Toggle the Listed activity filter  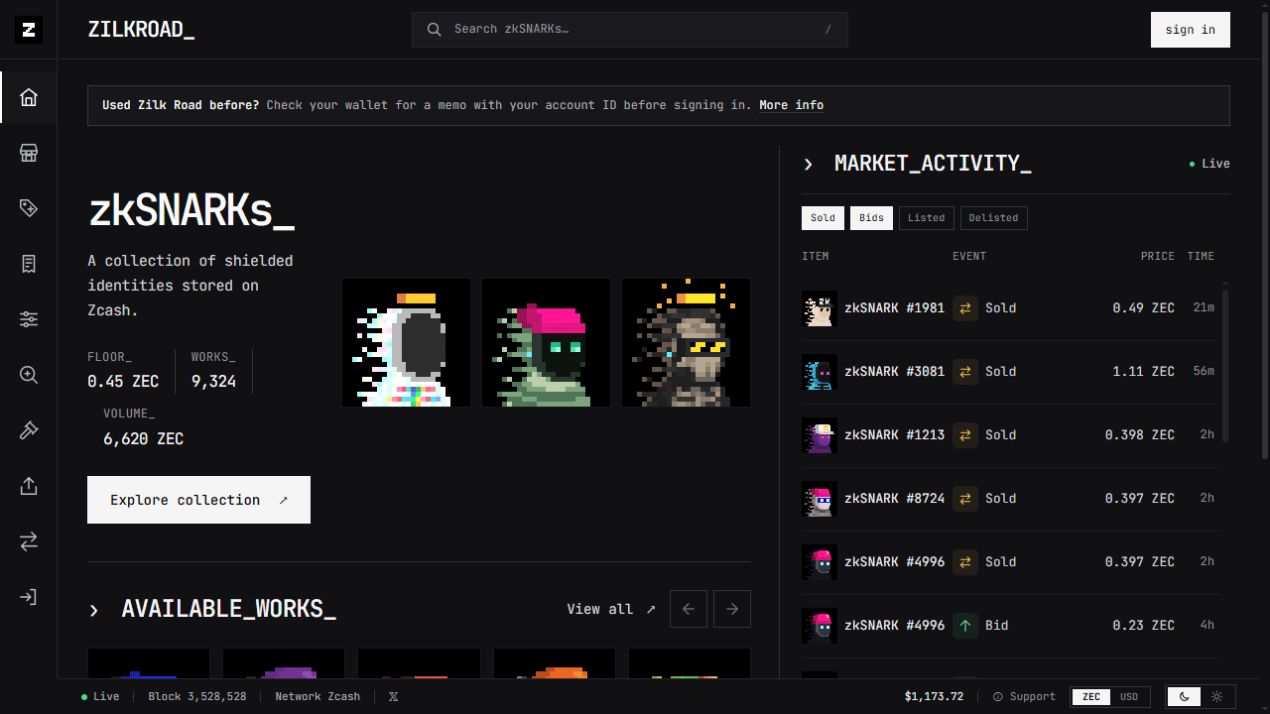(926, 218)
